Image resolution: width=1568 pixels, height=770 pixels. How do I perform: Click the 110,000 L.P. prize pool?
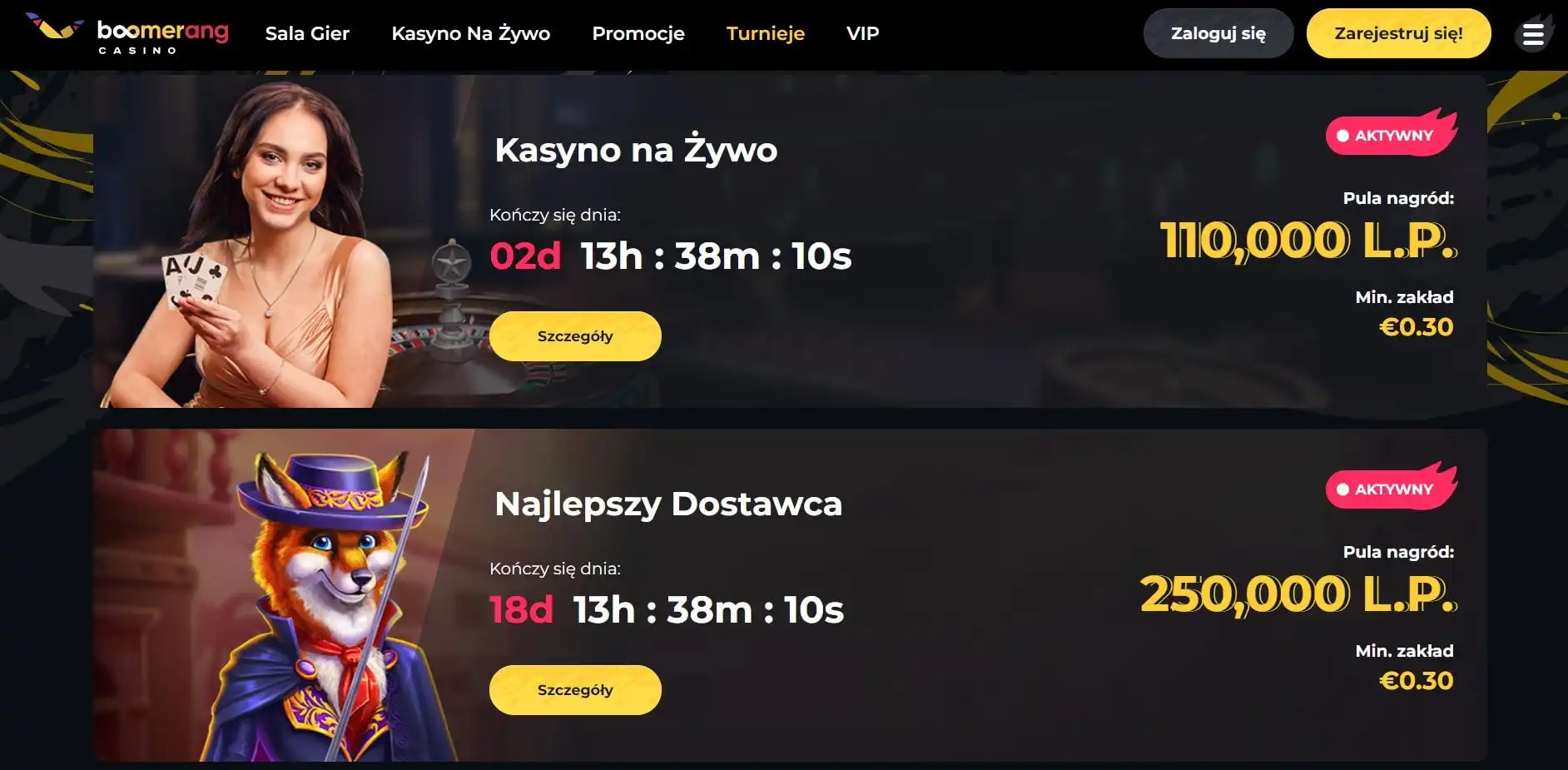click(1308, 241)
